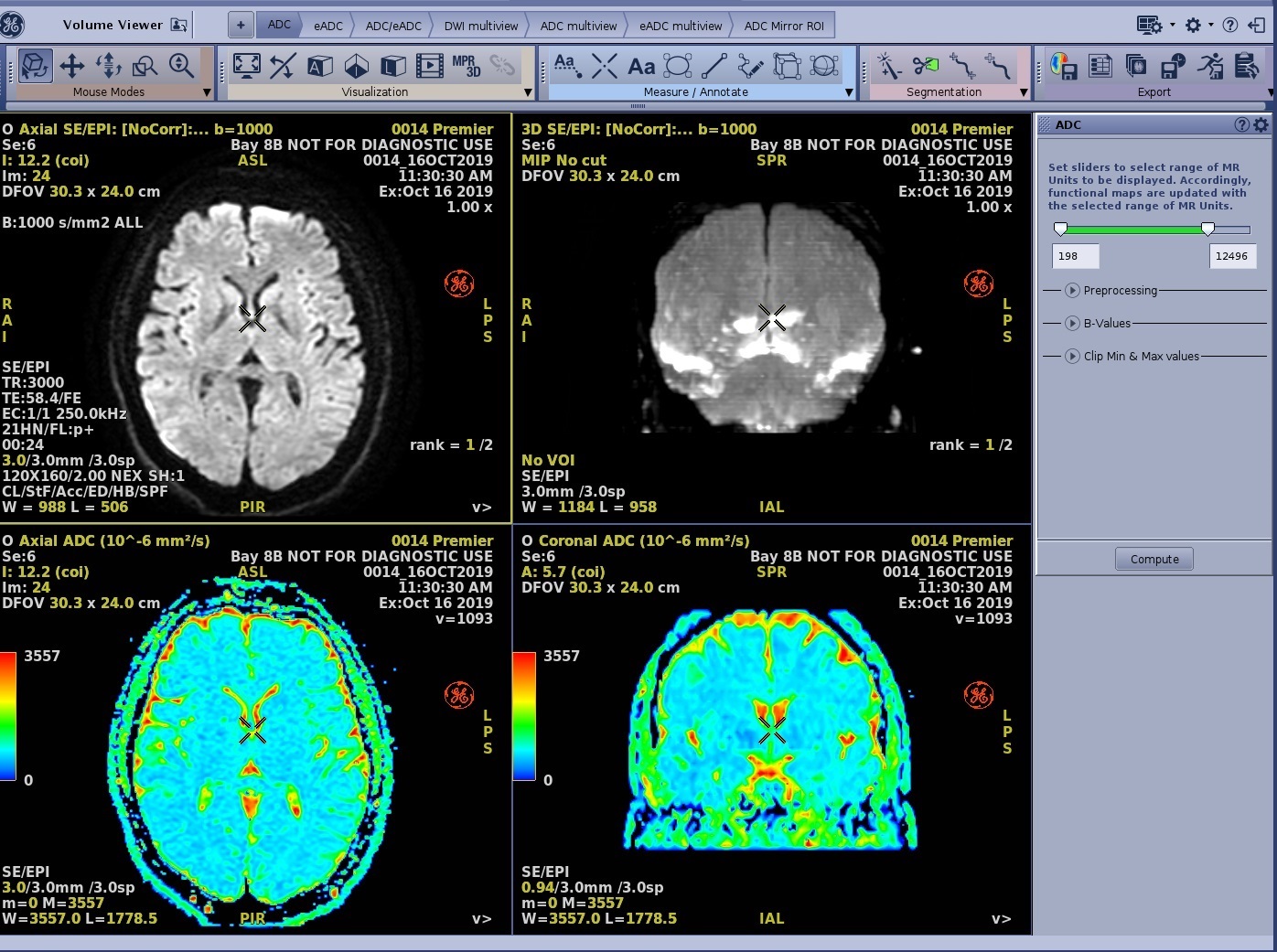Click the MPR 3D visualization icon

(x=466, y=66)
